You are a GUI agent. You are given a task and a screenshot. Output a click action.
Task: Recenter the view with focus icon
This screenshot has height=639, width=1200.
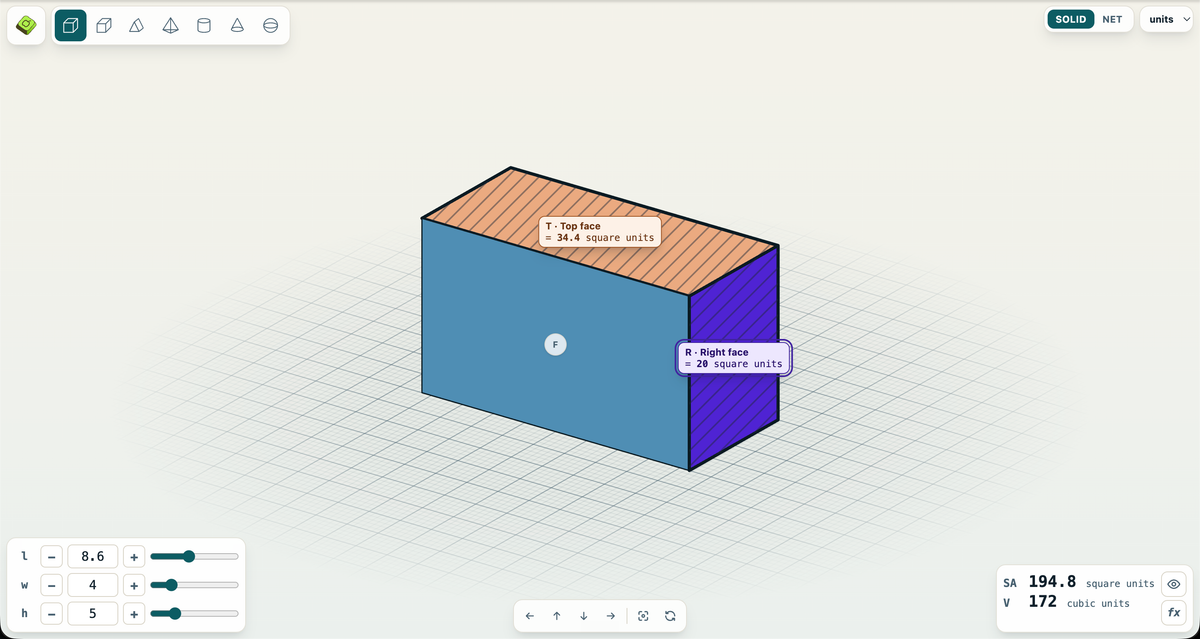tap(643, 616)
